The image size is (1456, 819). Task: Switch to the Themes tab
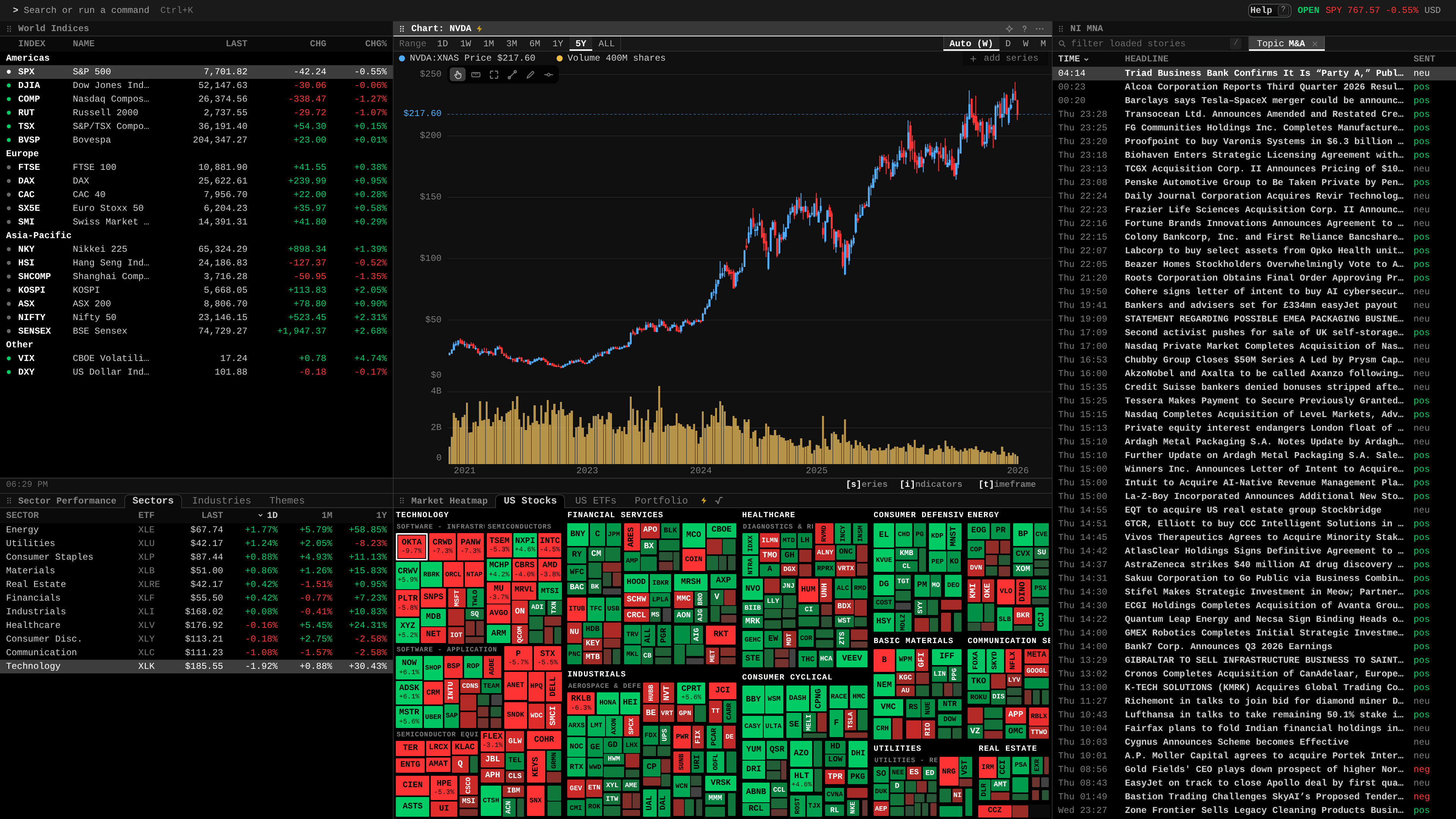click(x=287, y=501)
